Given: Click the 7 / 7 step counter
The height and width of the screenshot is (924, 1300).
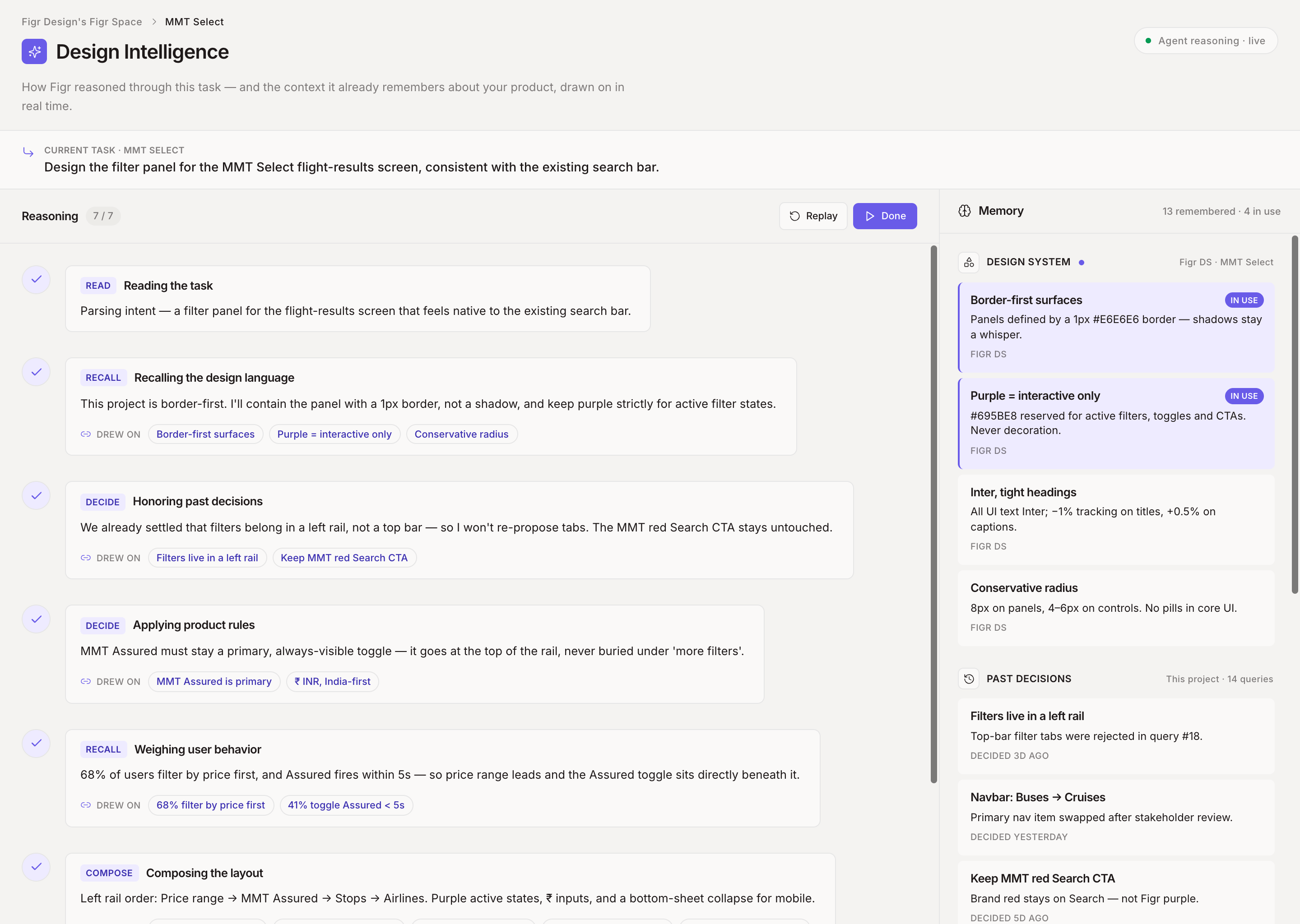Looking at the screenshot, I should [x=103, y=216].
